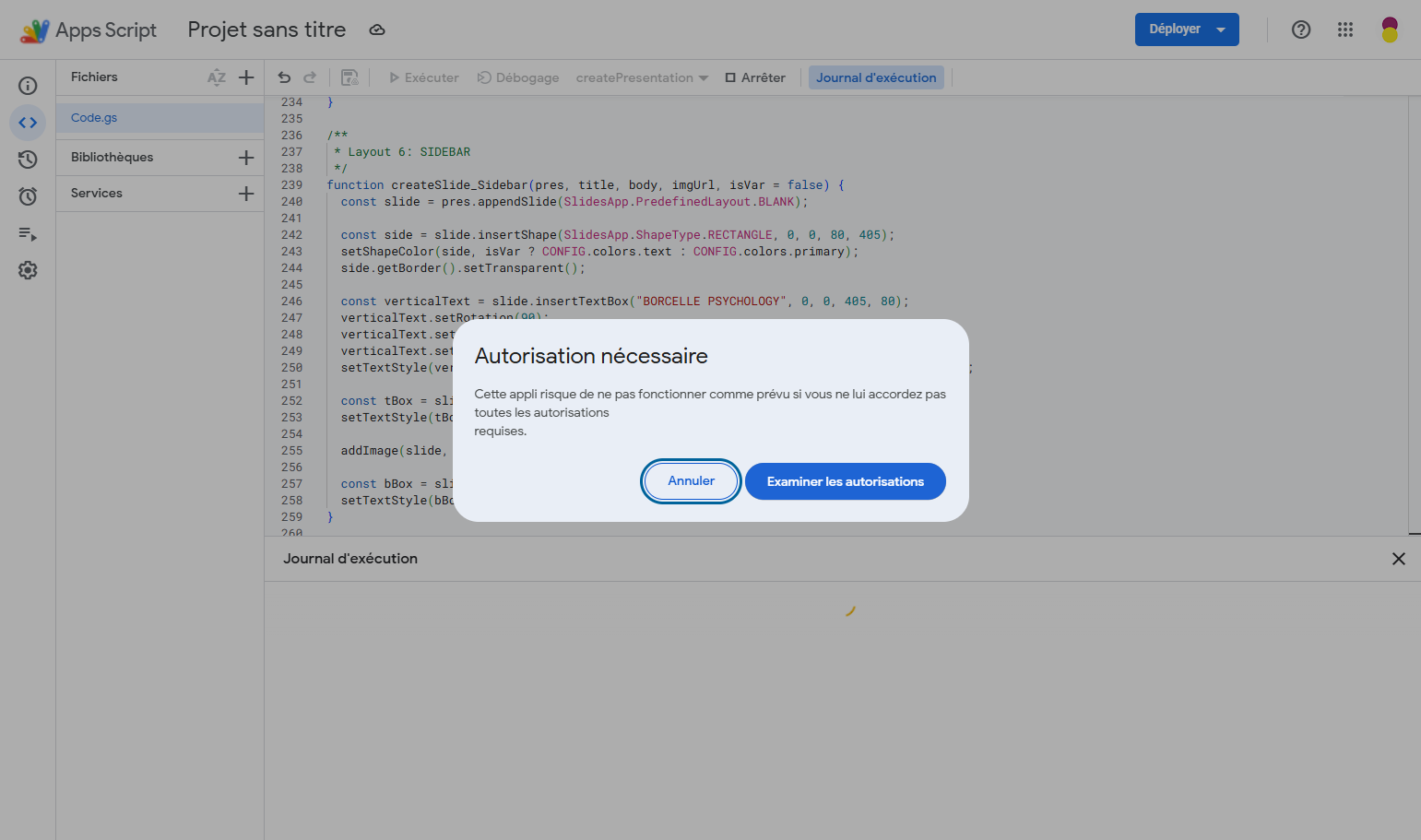Click the project title Projet sans titre
The height and width of the screenshot is (840, 1421).
coord(266,30)
